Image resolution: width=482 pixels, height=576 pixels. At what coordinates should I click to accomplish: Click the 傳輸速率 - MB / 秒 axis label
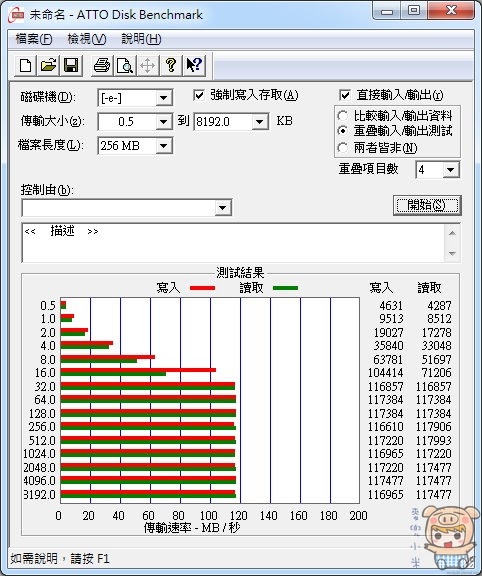tap(192, 528)
